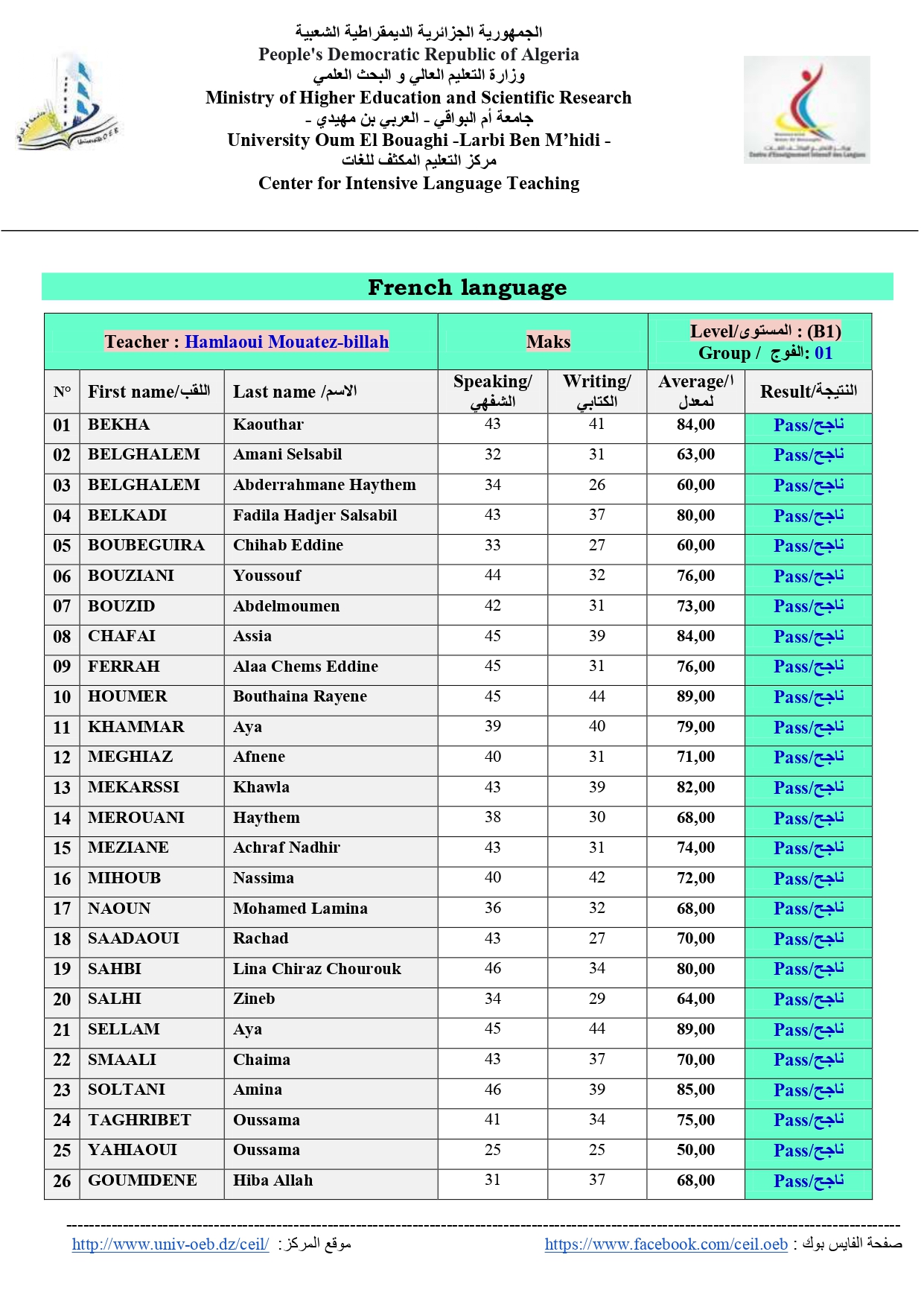Image resolution: width=924 pixels, height=1307 pixels.
Task: Click average 89,00 in HOUMER row
Action: [x=695, y=696]
